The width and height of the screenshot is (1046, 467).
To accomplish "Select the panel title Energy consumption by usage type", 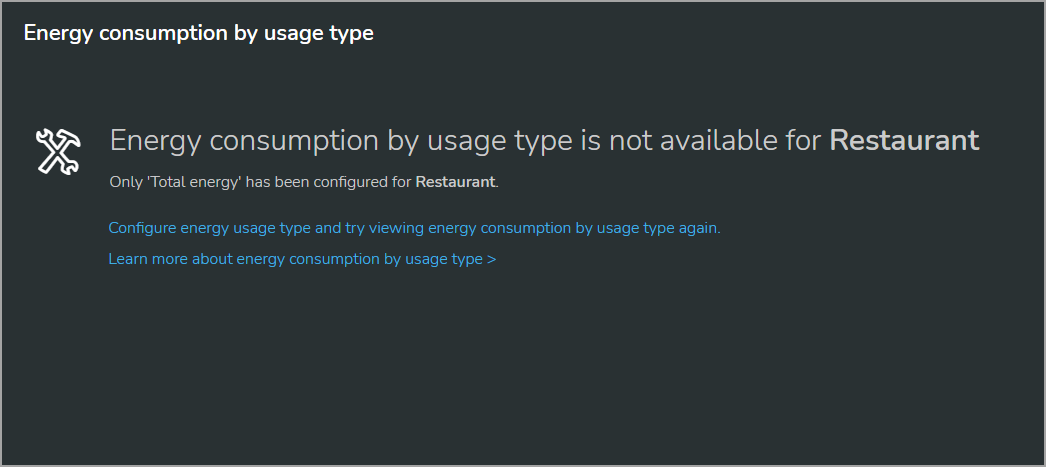I will (199, 33).
